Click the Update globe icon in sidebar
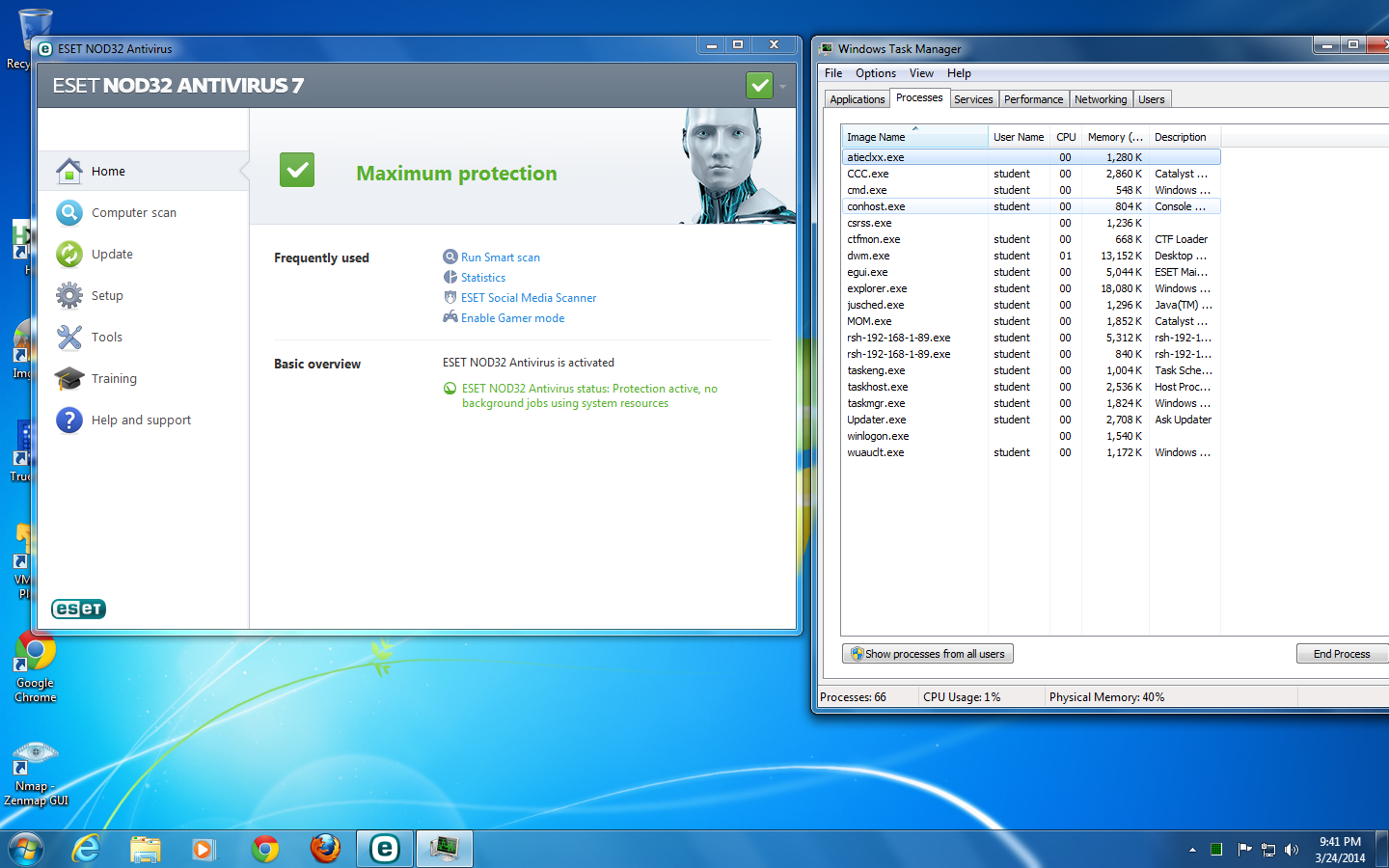 coord(69,254)
